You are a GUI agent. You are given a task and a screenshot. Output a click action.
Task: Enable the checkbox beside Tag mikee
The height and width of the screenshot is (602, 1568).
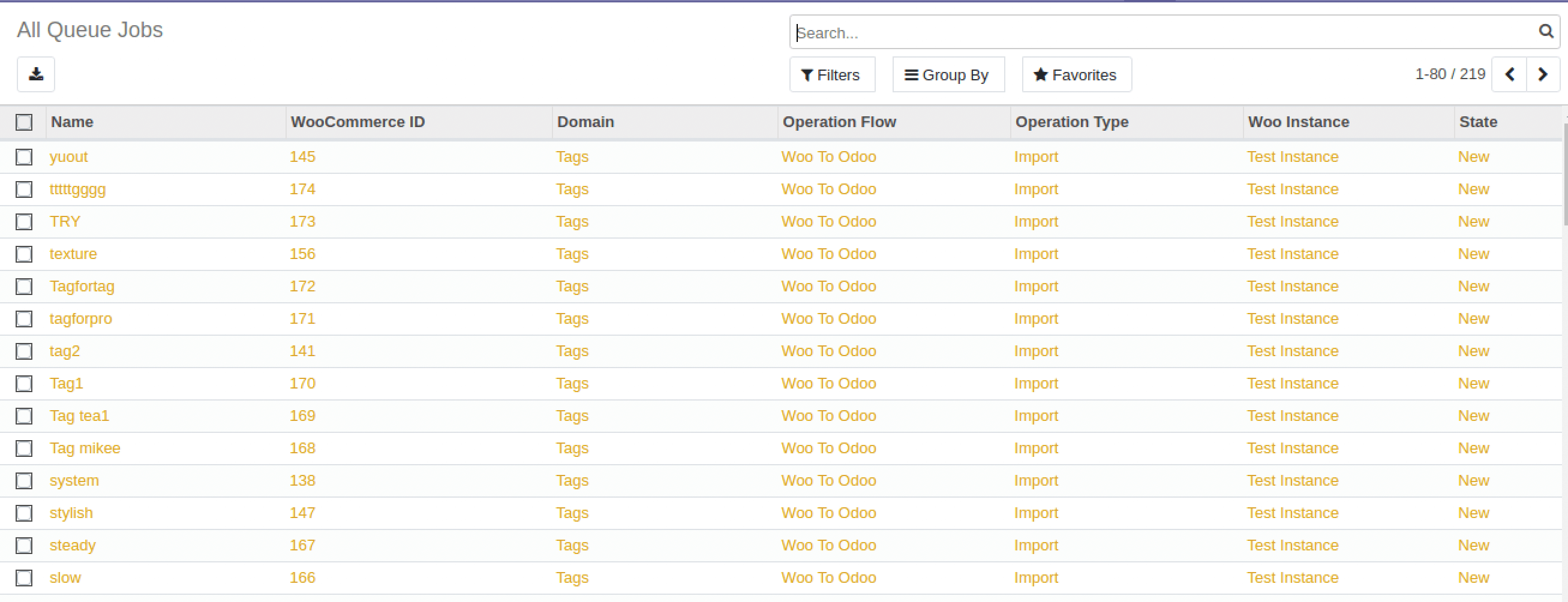(x=24, y=448)
